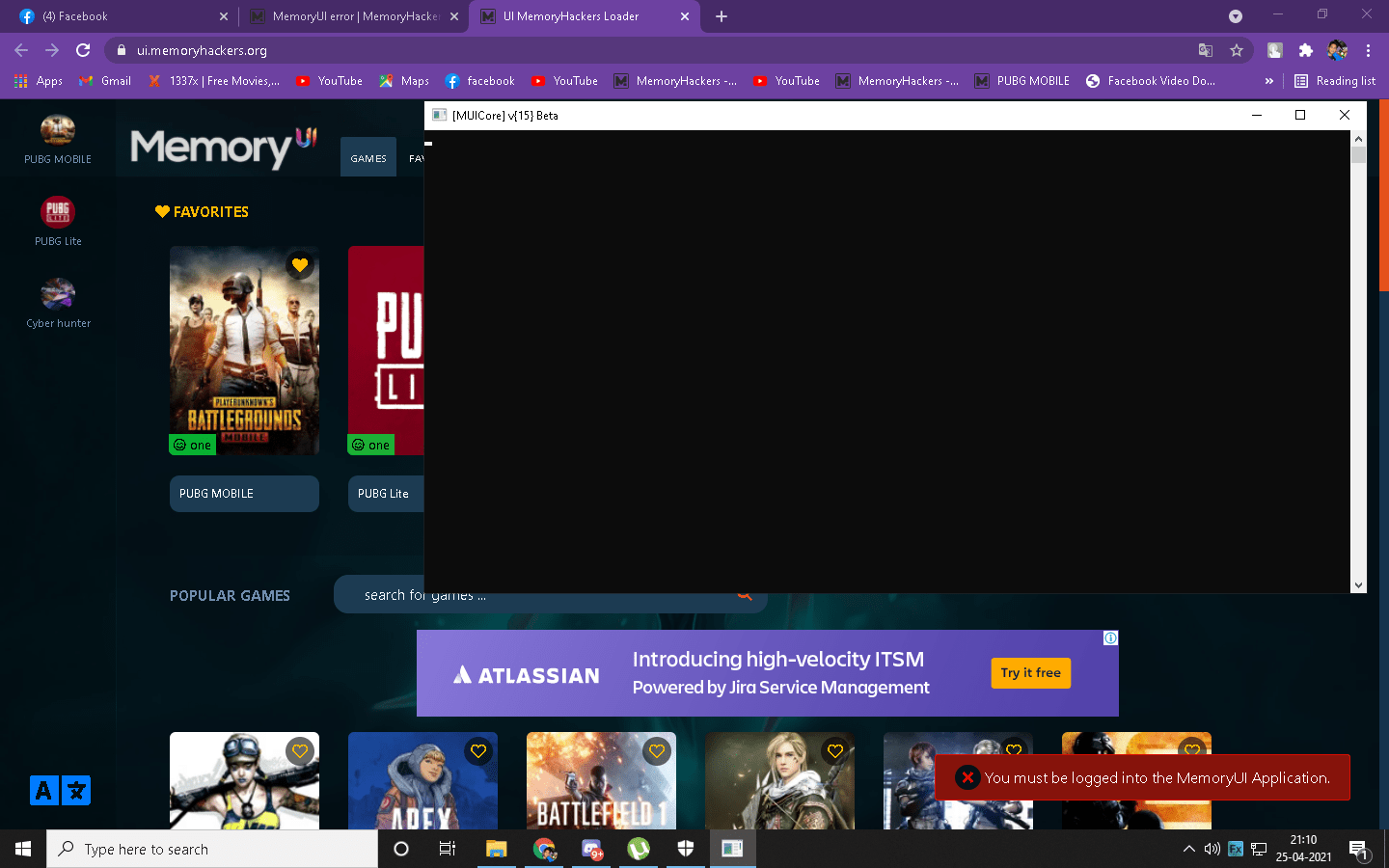Screen dimensions: 1389x868
Task: Open Task View in taskbar
Action: [x=448, y=849]
